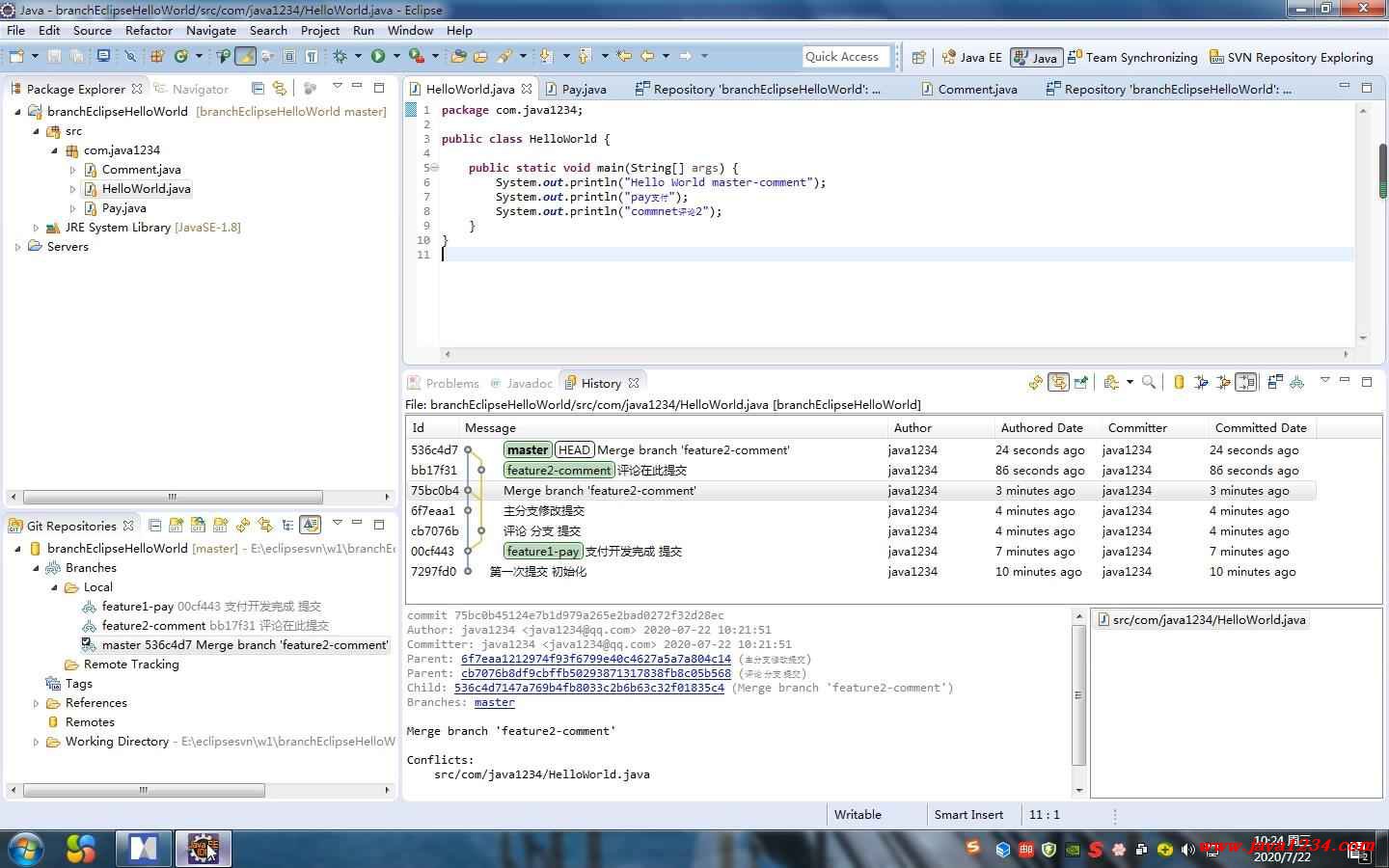Click the New Java Class green icon

pyautogui.click(x=180, y=56)
